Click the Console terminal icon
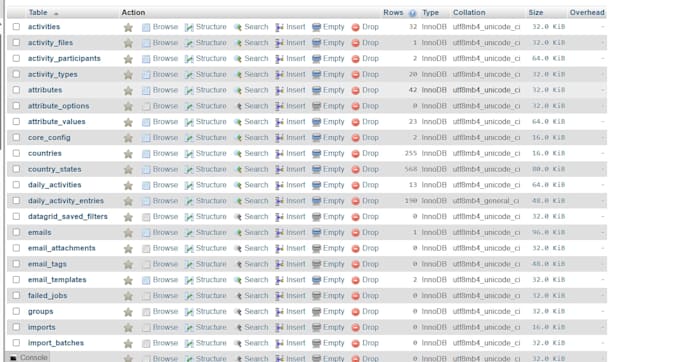680x362 pixels. coord(13,358)
